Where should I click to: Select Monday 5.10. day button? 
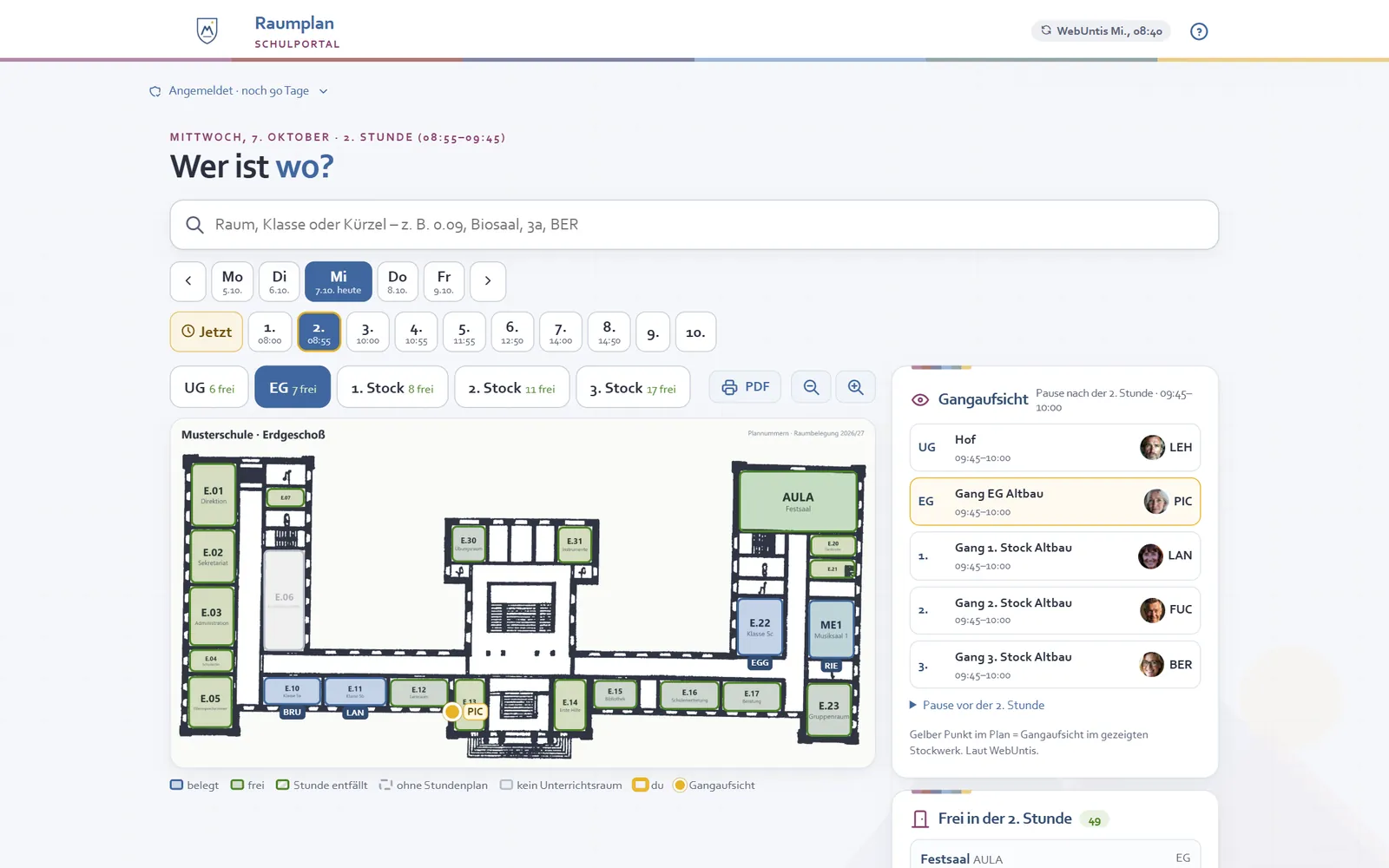[x=233, y=281]
